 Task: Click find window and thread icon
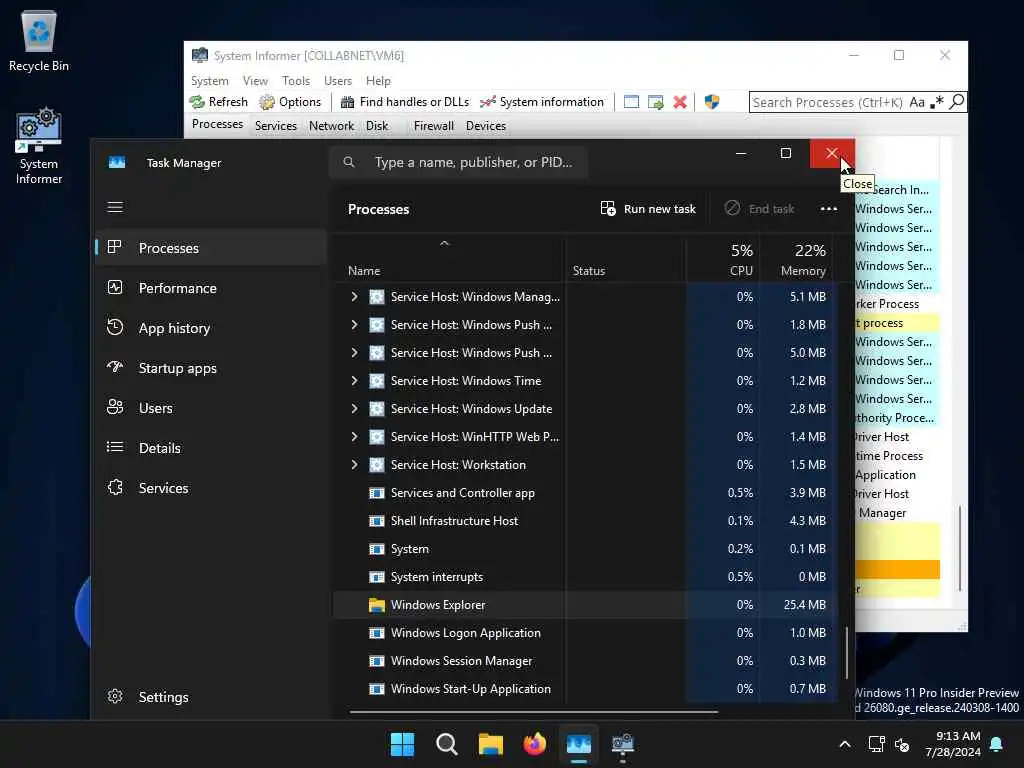(656, 102)
